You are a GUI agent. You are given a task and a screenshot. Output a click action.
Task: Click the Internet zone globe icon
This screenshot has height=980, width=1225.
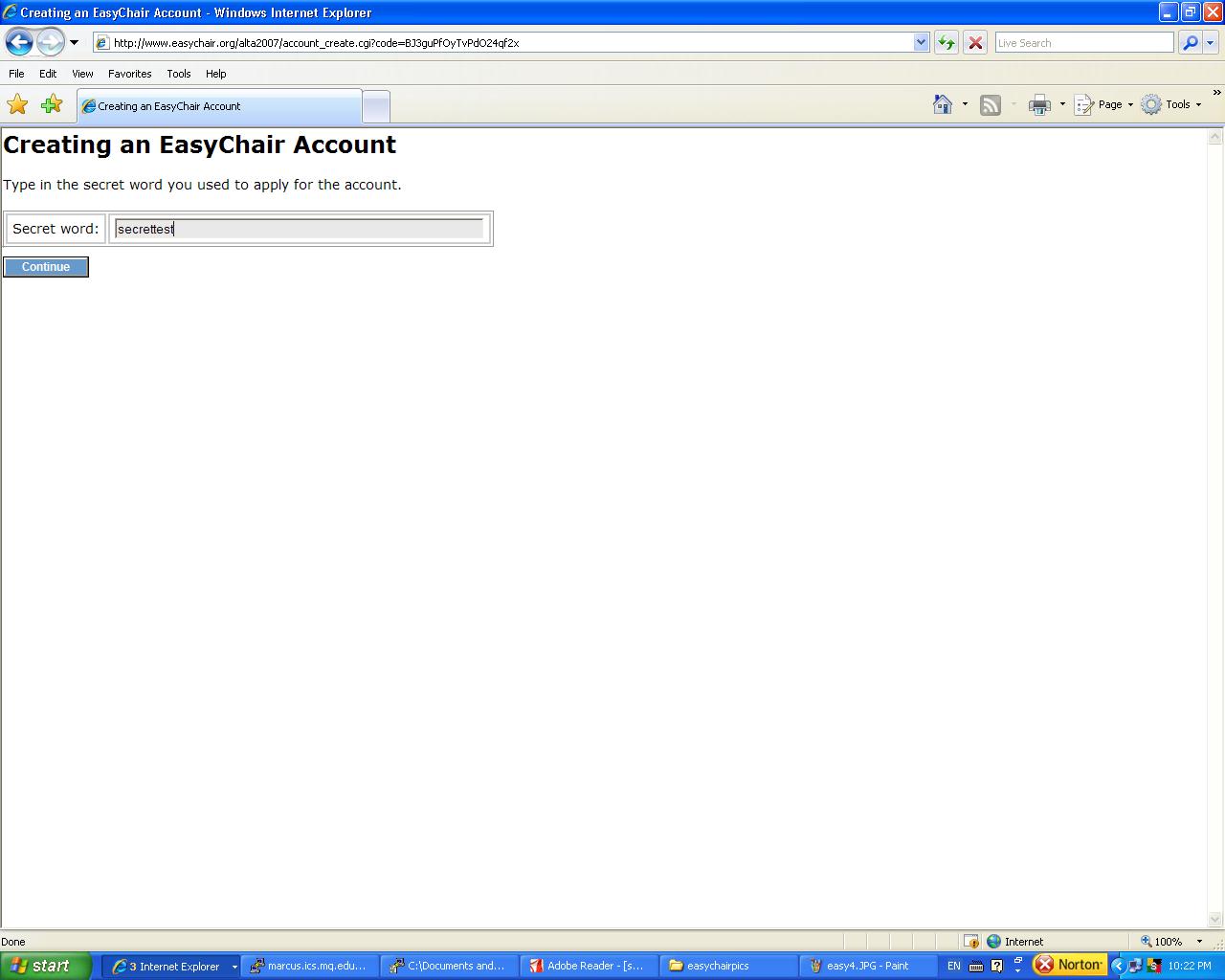tap(993, 942)
